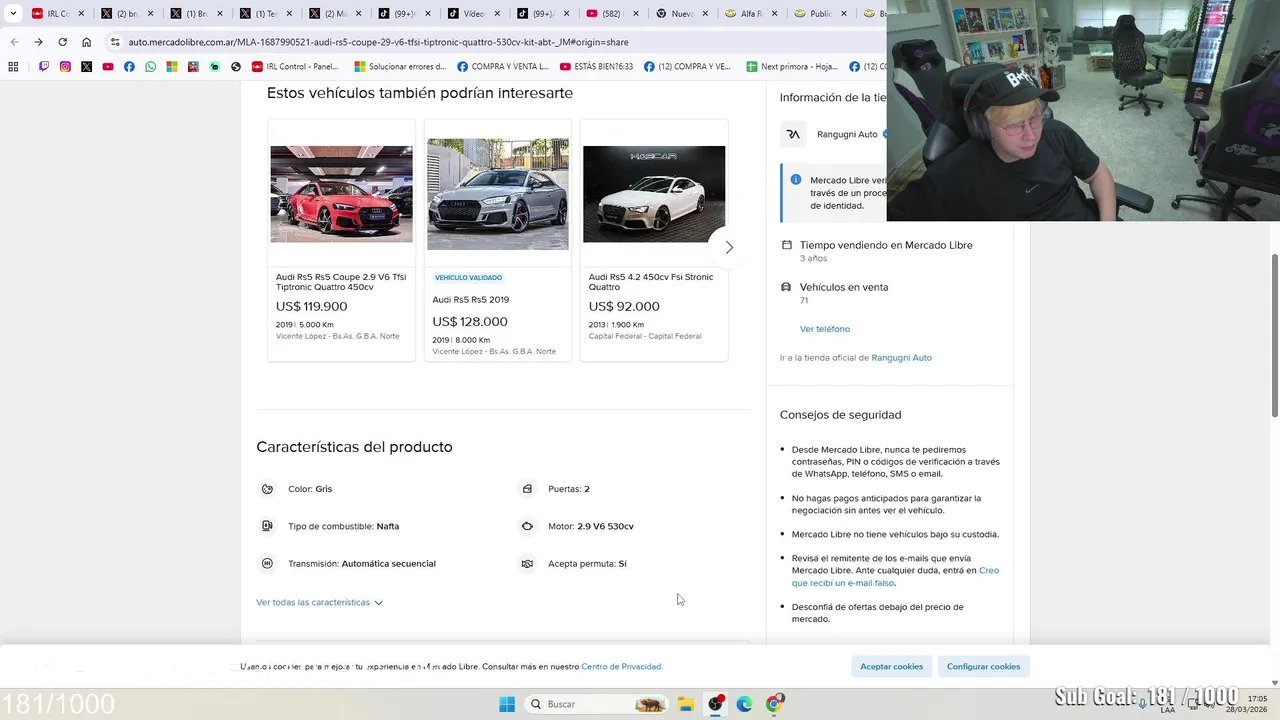Open the Apps grid in bookmarks bar
This screenshot has height=720, width=1280.
tap(13, 67)
